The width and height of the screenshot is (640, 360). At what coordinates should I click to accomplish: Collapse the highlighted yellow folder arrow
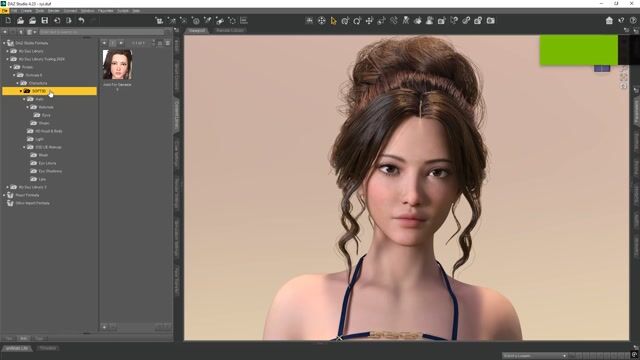coord(20,91)
